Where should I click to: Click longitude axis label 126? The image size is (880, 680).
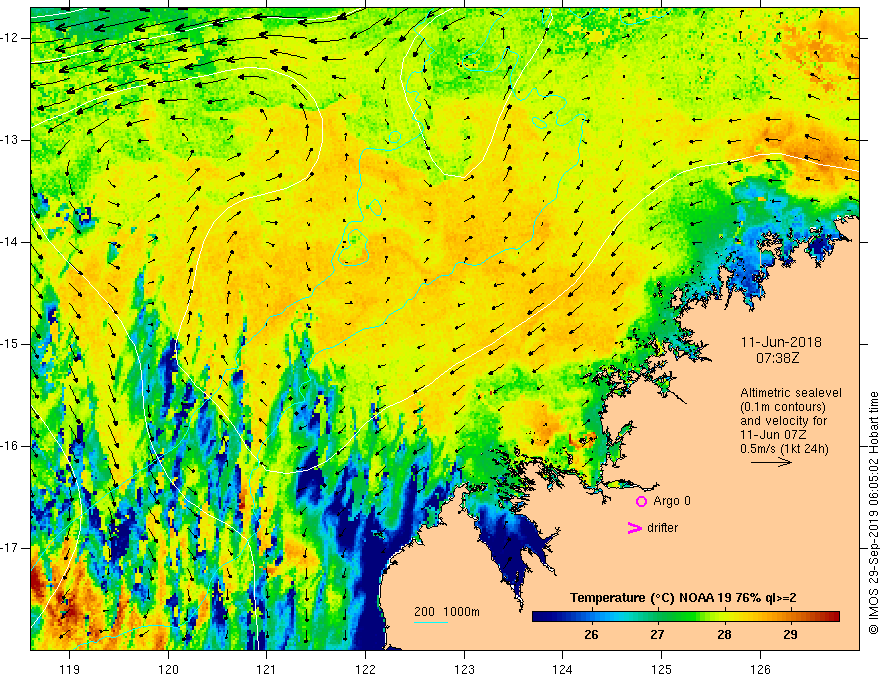point(760,669)
